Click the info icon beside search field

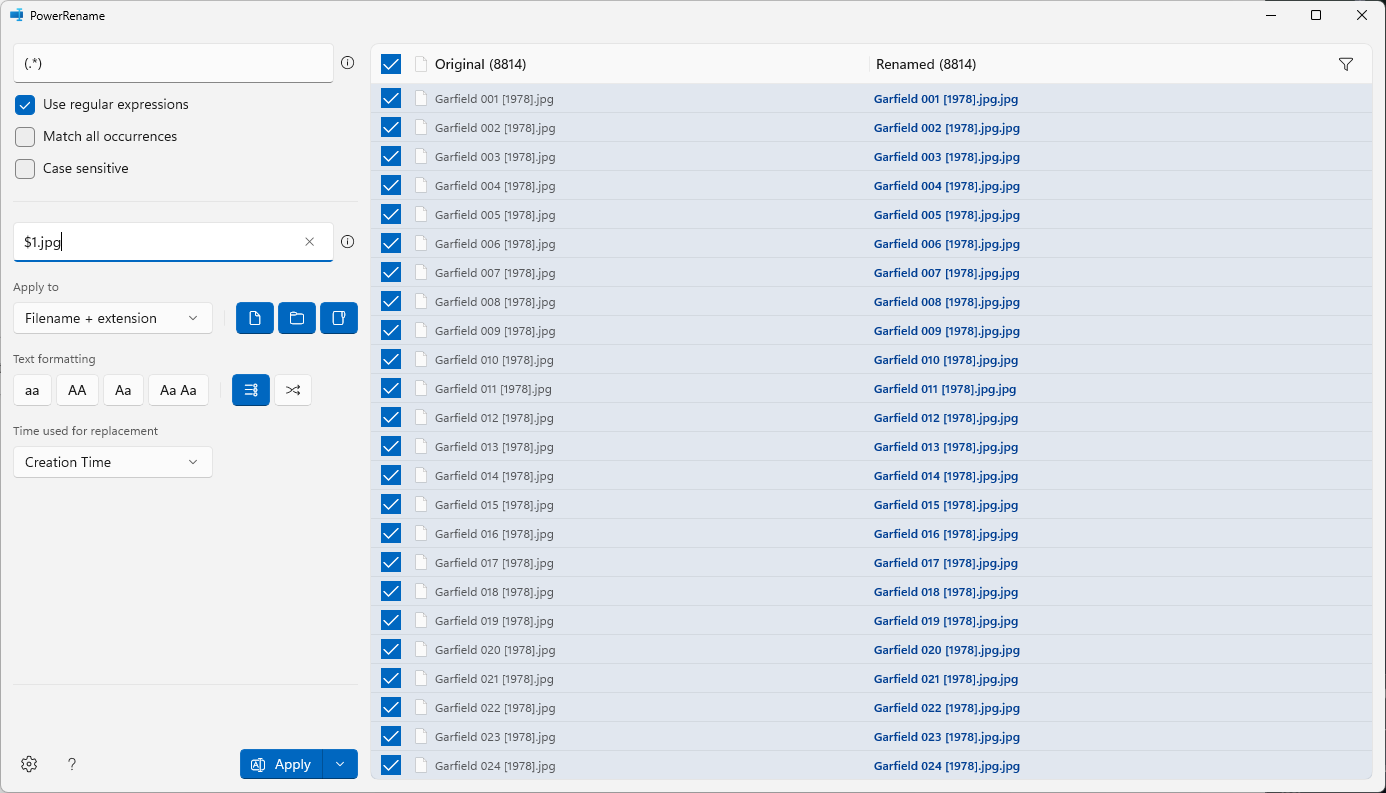click(x=348, y=63)
